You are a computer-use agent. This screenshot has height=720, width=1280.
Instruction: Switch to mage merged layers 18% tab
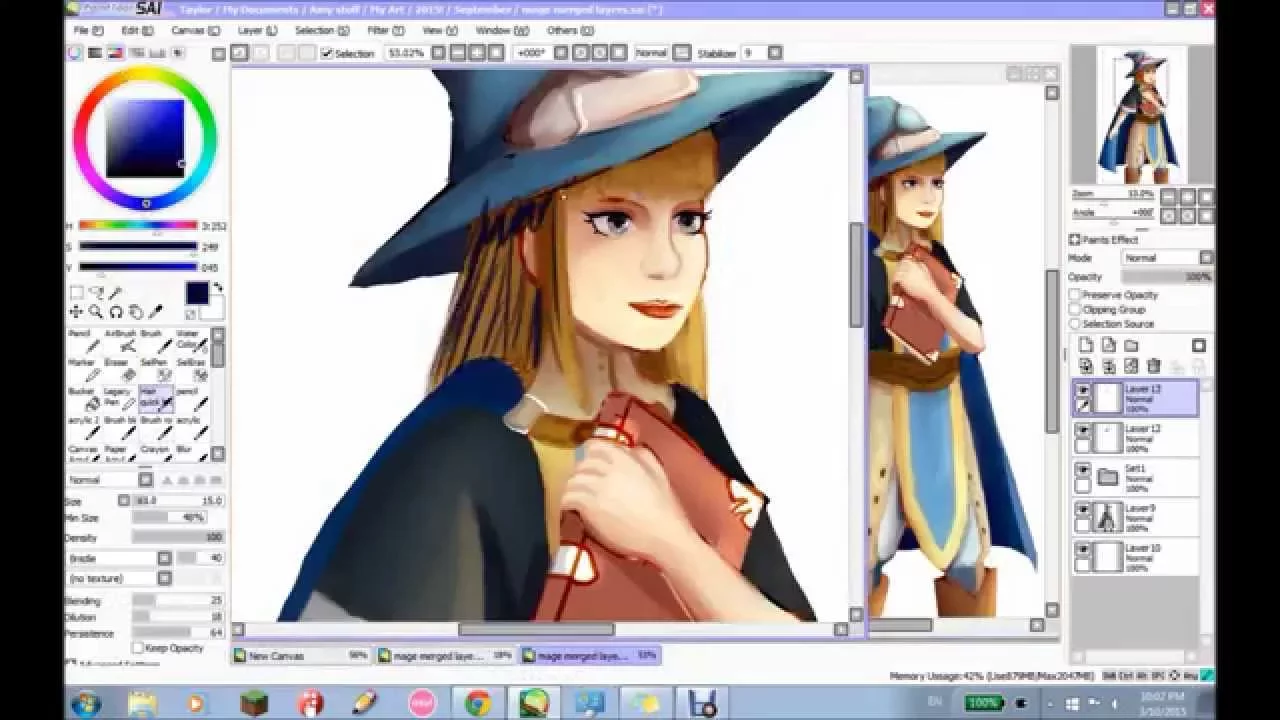(446, 656)
